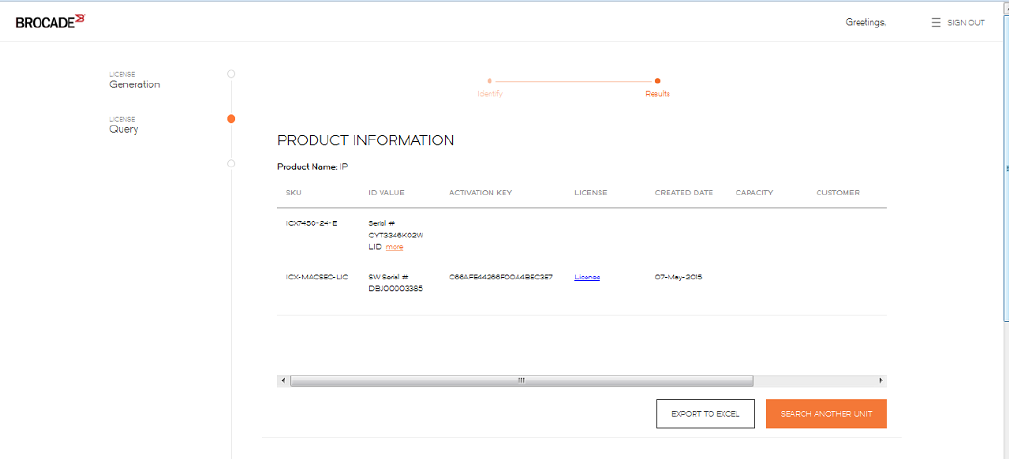Image resolution: width=1009 pixels, height=459 pixels.
Task: Select the activation key value
Action: pos(500,277)
